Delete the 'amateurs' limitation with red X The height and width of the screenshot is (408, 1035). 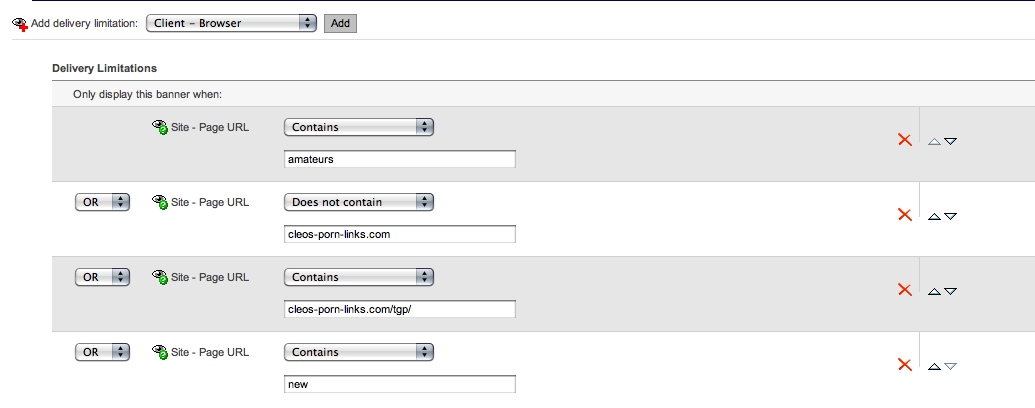click(905, 140)
